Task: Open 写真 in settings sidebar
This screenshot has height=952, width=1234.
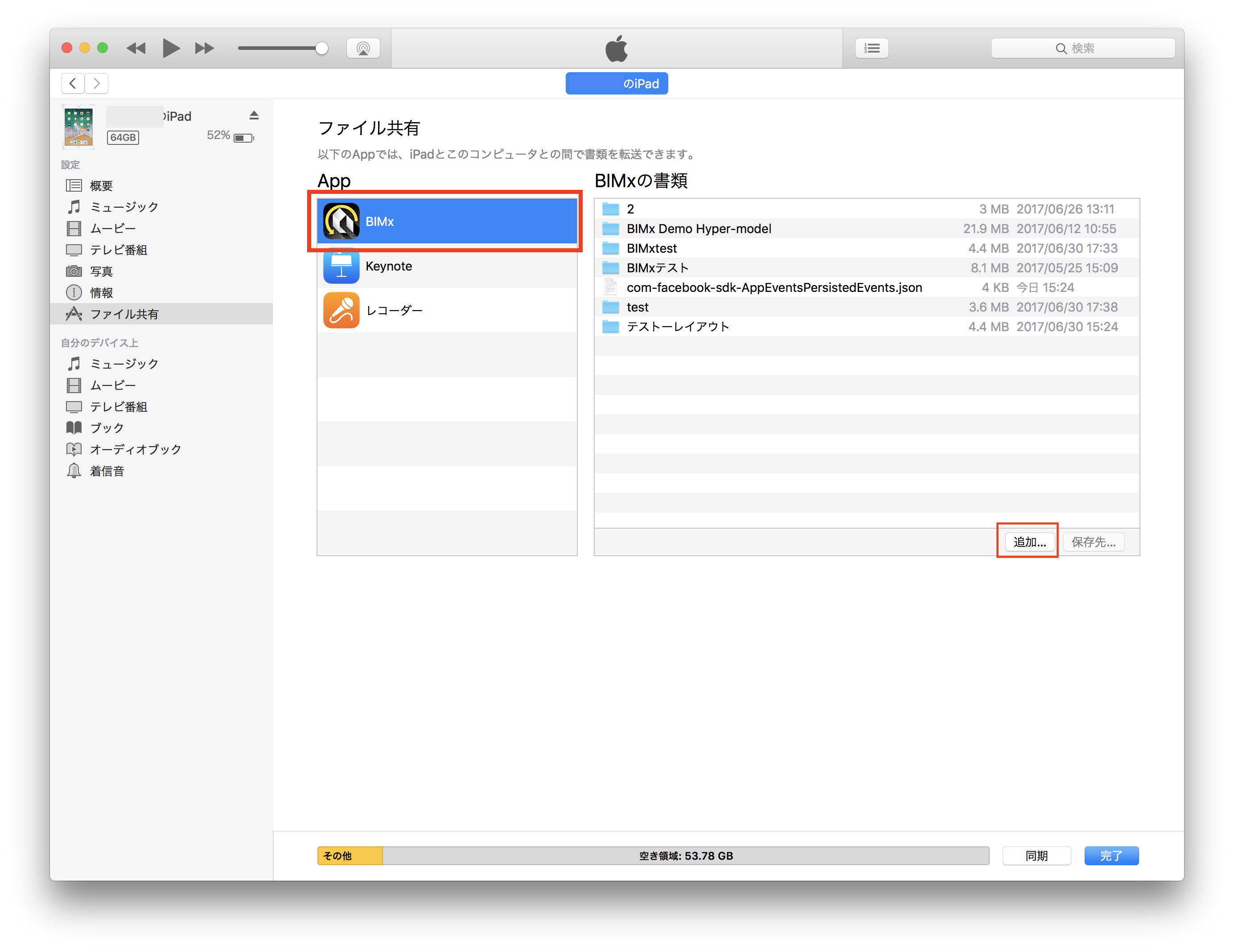Action: pos(161,271)
